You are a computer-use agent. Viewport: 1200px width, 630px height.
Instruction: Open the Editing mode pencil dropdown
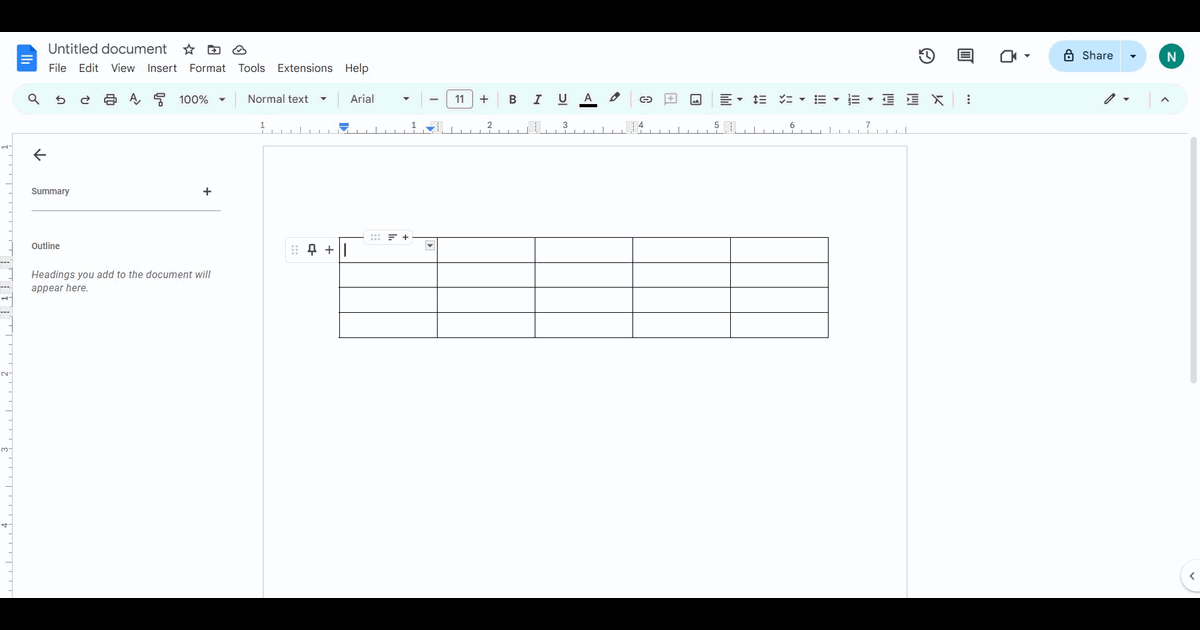[x=1116, y=99]
